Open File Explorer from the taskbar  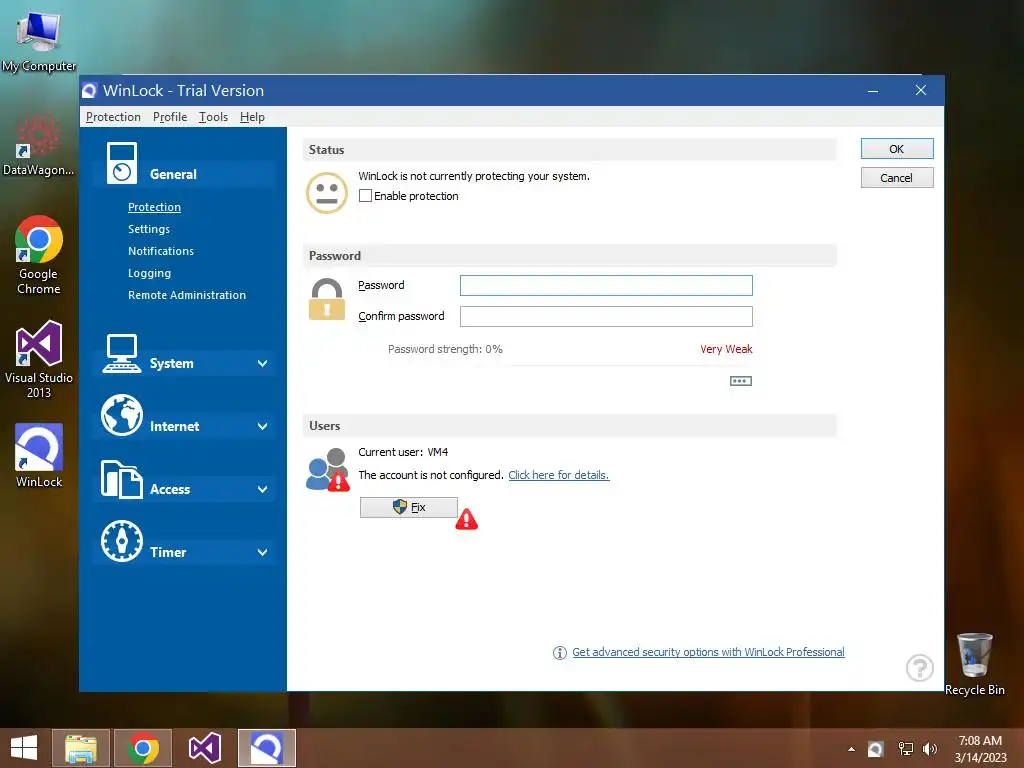[80, 748]
